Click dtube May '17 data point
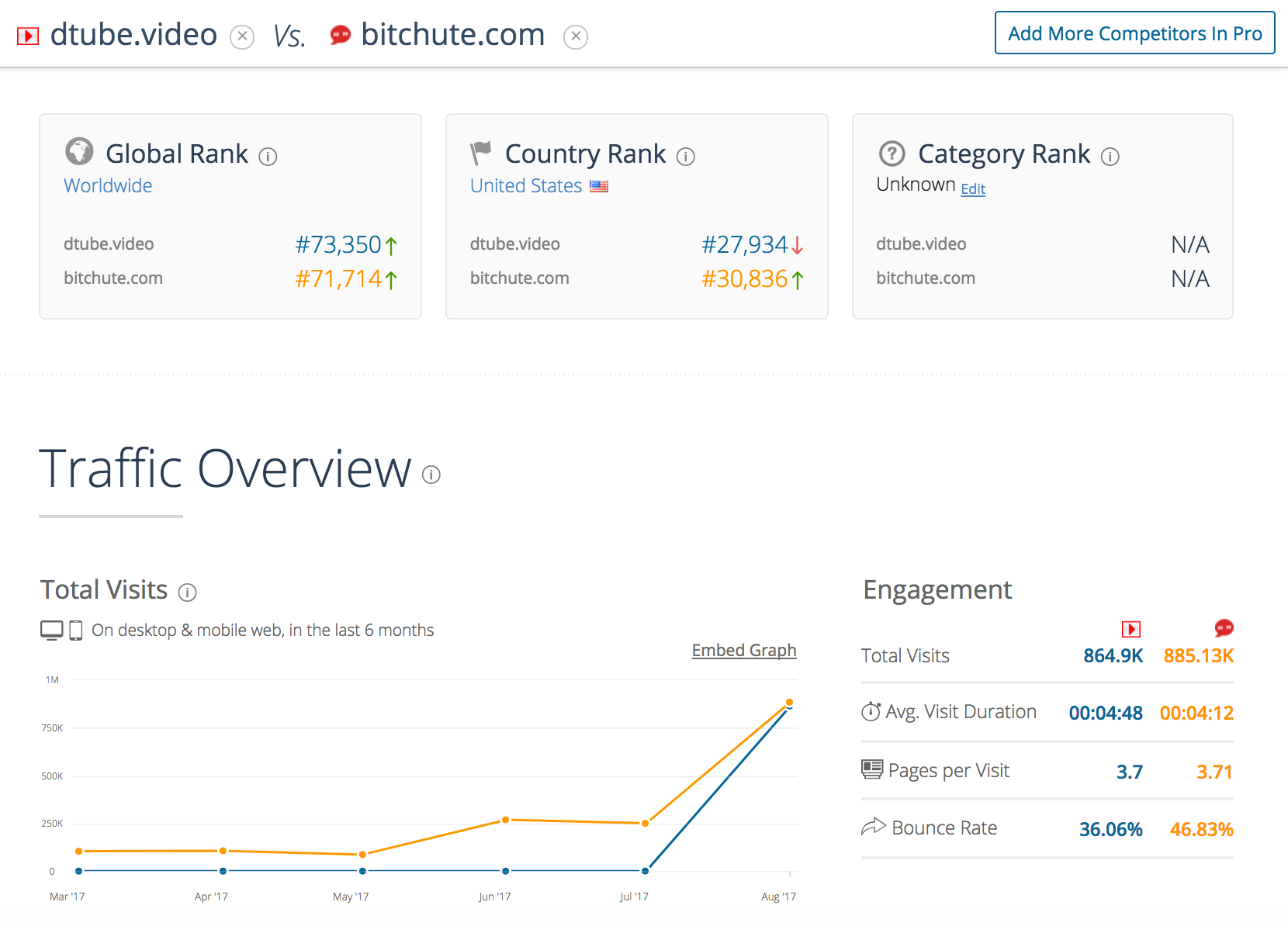This screenshot has width=1288, height=926. point(362,871)
